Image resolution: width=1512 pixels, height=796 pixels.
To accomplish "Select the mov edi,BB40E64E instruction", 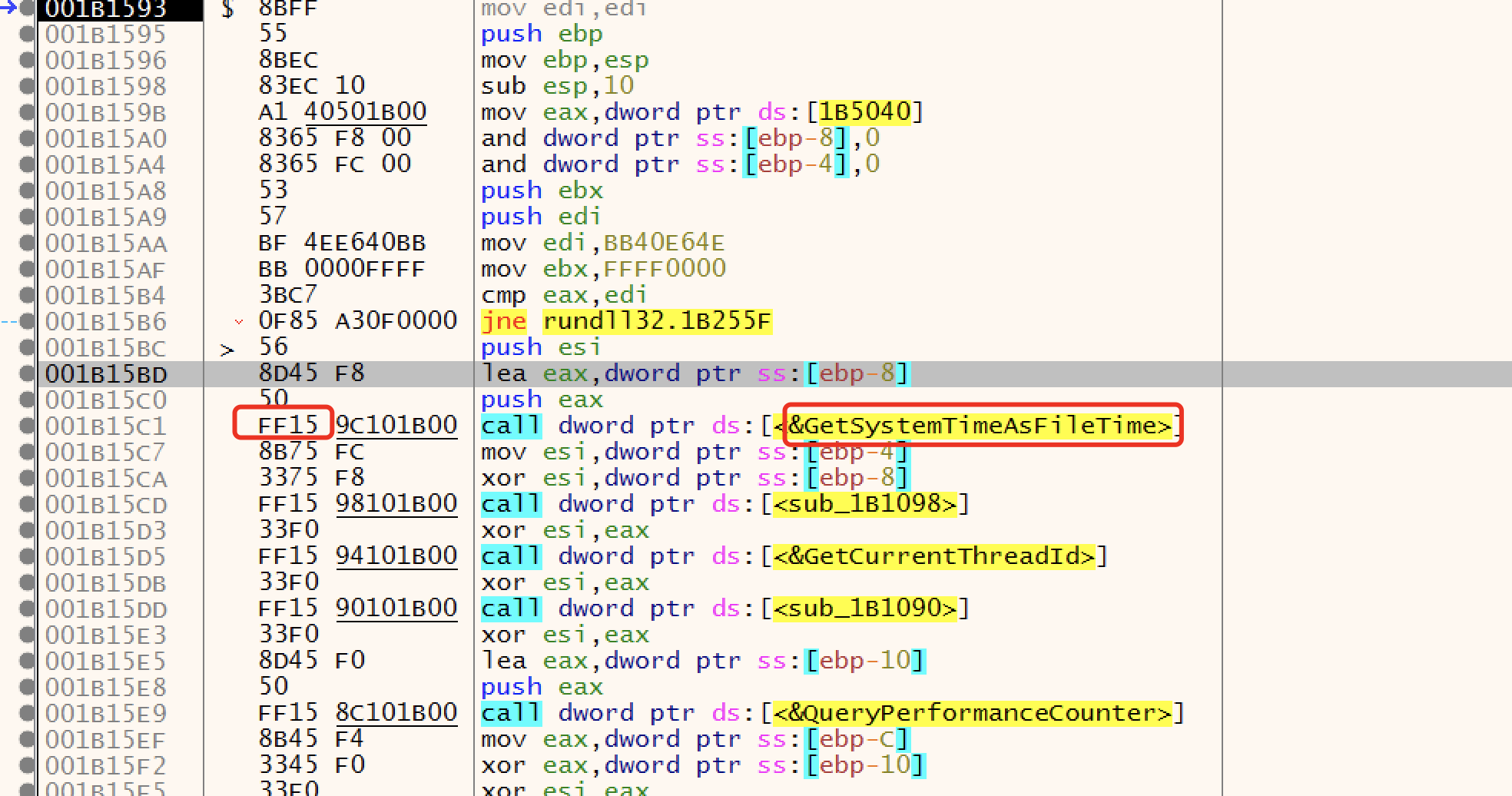I will click(x=602, y=243).
